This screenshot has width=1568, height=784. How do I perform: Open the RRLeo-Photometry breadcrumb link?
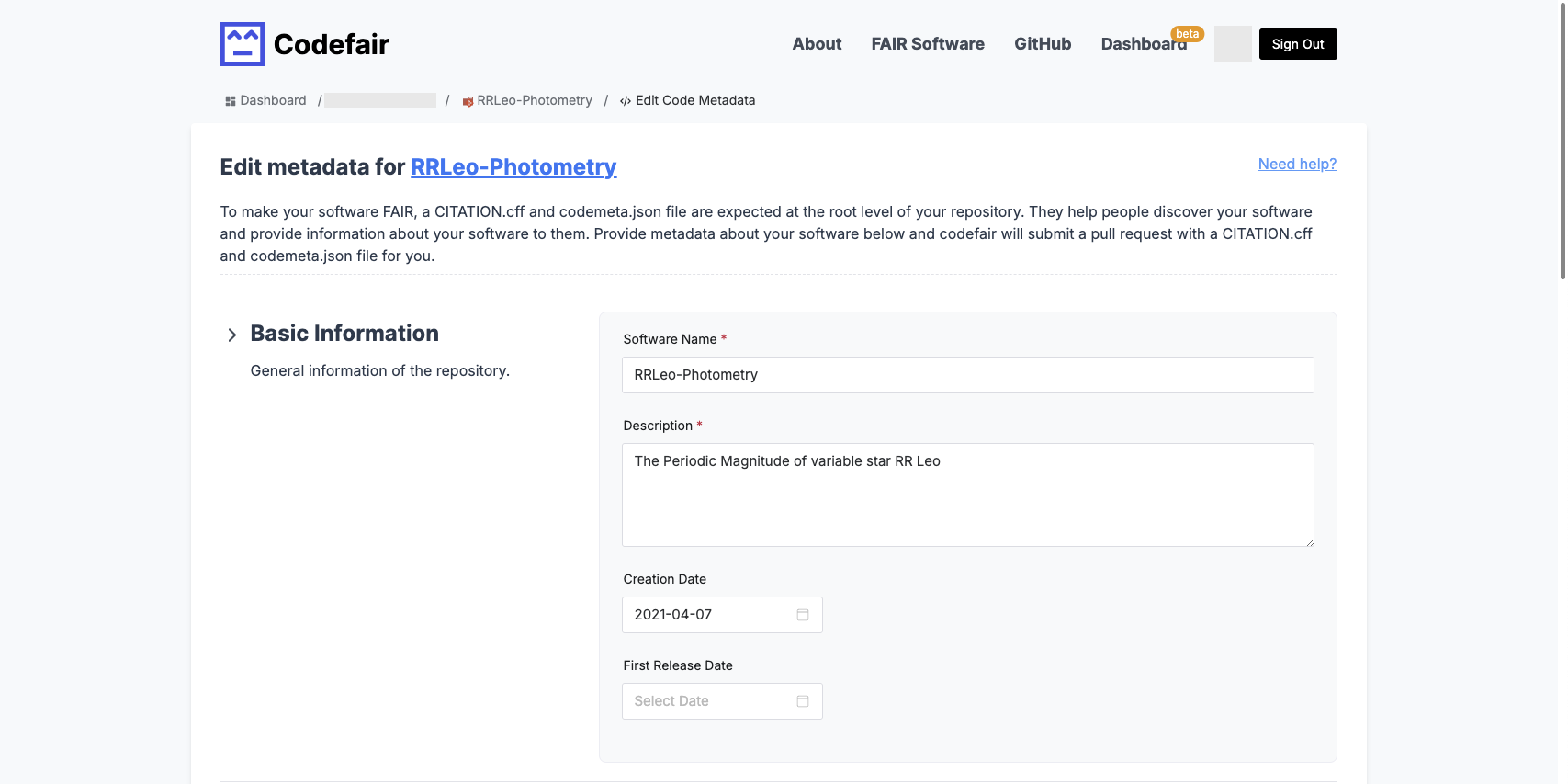pos(535,101)
